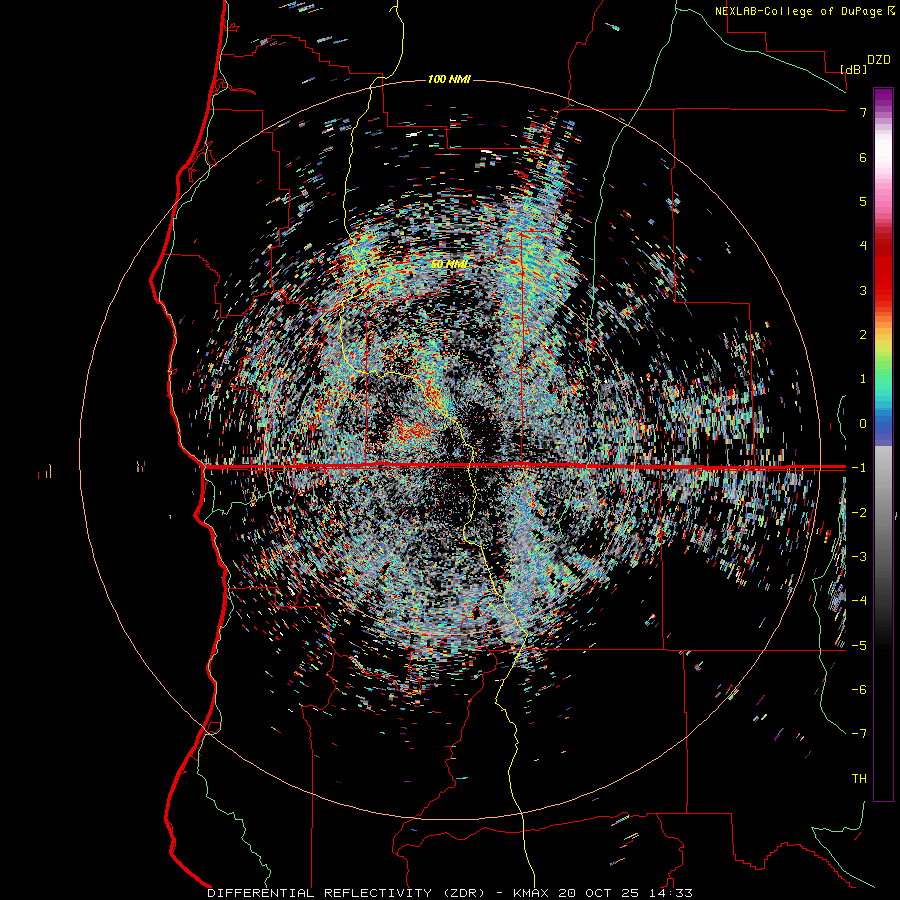
Task: Click the 2 value on the color scale
Action: (863, 335)
